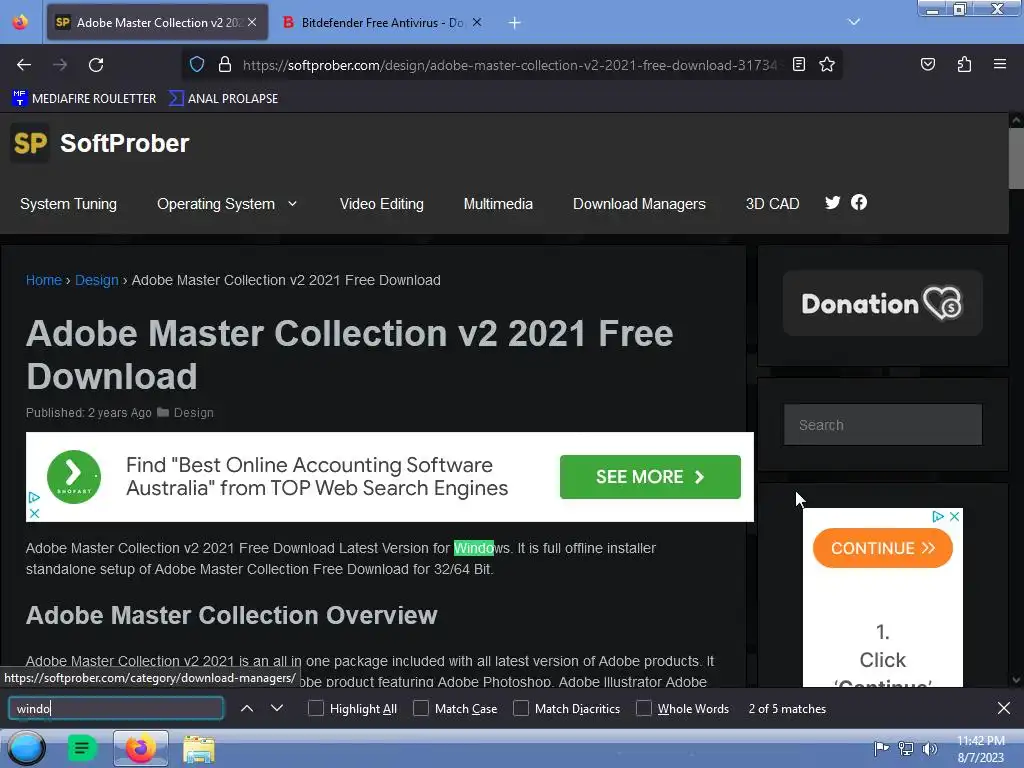Image resolution: width=1024 pixels, height=768 pixels.
Task: Click the AdChoices icon on sidebar ad
Action: tap(938, 517)
